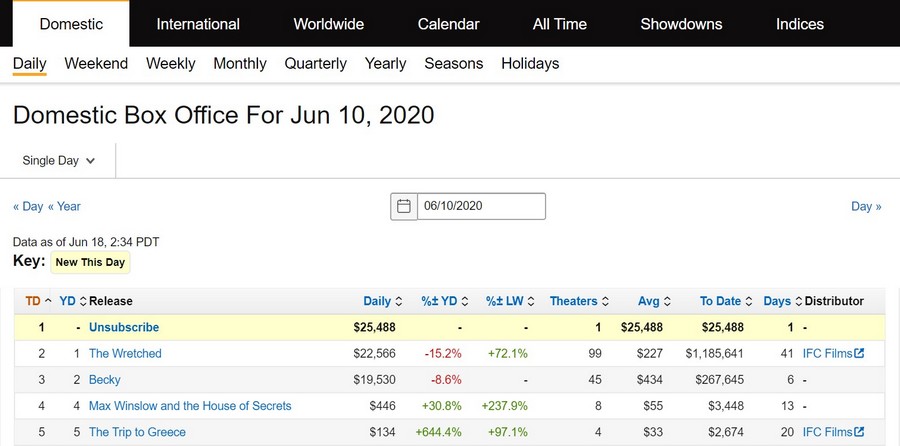Sort by Daily column arrows
900x446 pixels.
(x=399, y=301)
